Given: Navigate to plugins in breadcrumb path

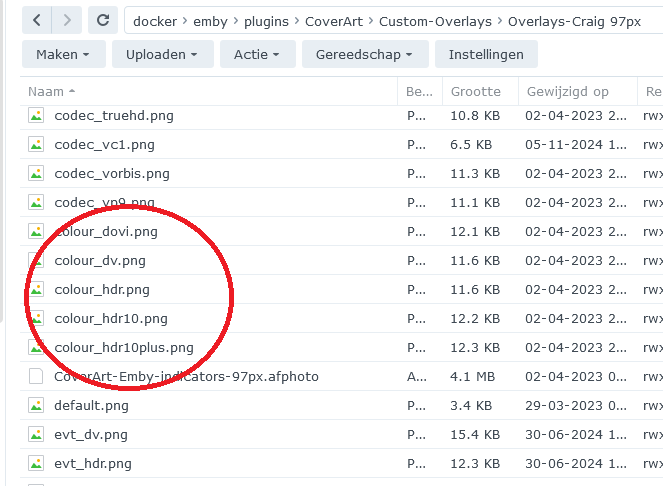Looking at the screenshot, I should click(266, 21).
